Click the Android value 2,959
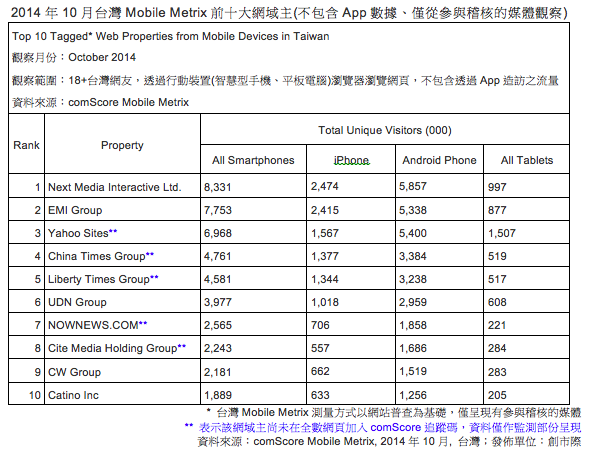Screen dimensions: 590x456 tap(413, 302)
